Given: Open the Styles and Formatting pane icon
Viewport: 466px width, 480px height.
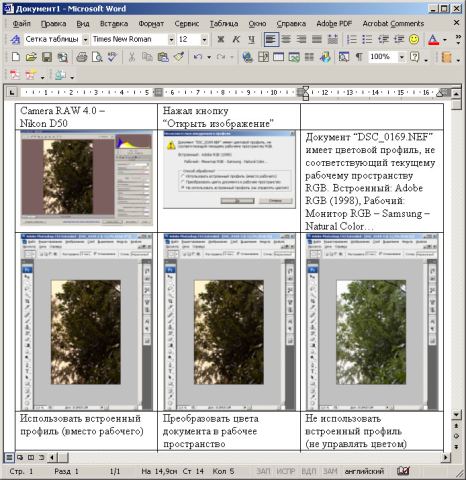Looking at the screenshot, I should 15,39.
